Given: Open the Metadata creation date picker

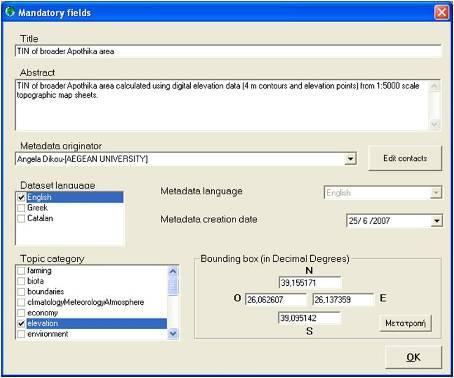Looking at the screenshot, I should (x=436, y=221).
